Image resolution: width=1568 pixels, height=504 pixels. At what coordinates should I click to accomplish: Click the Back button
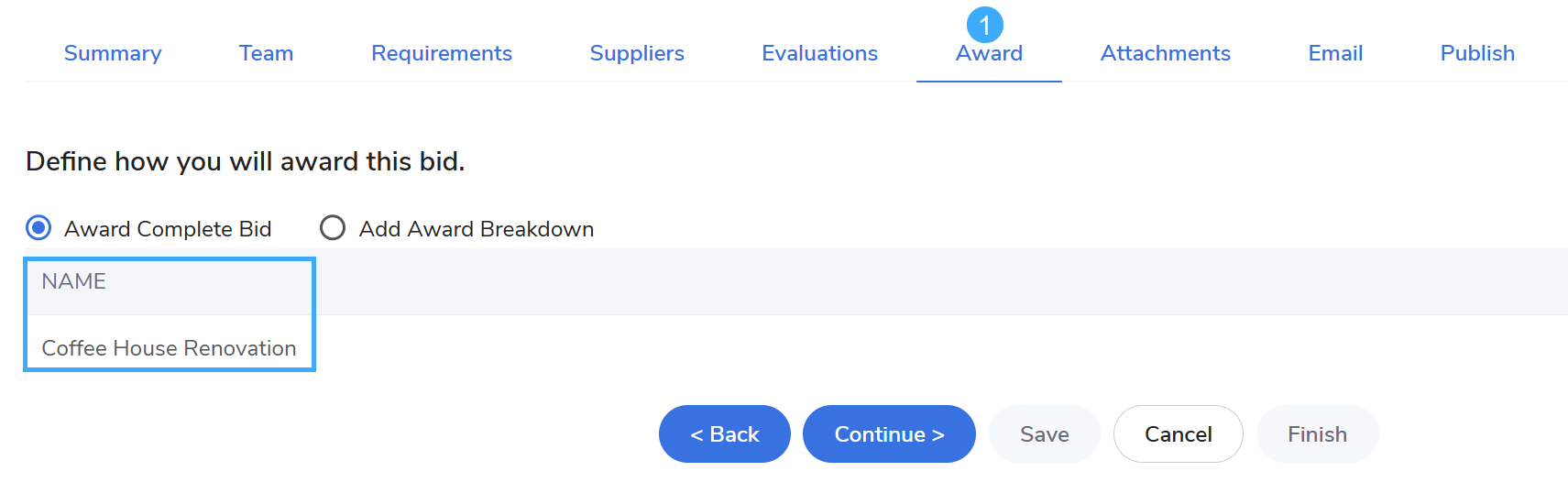coord(724,433)
